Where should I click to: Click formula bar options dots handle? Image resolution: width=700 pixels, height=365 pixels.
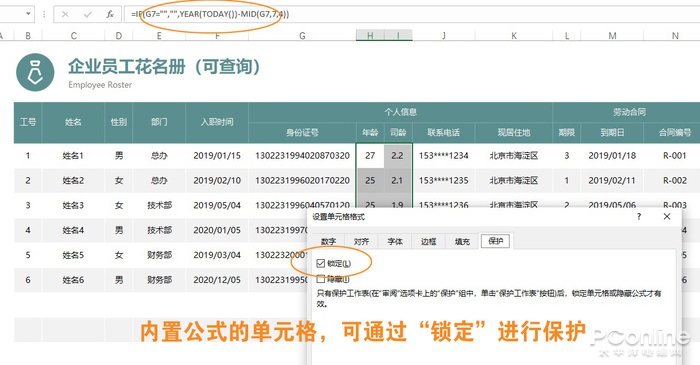coord(44,14)
